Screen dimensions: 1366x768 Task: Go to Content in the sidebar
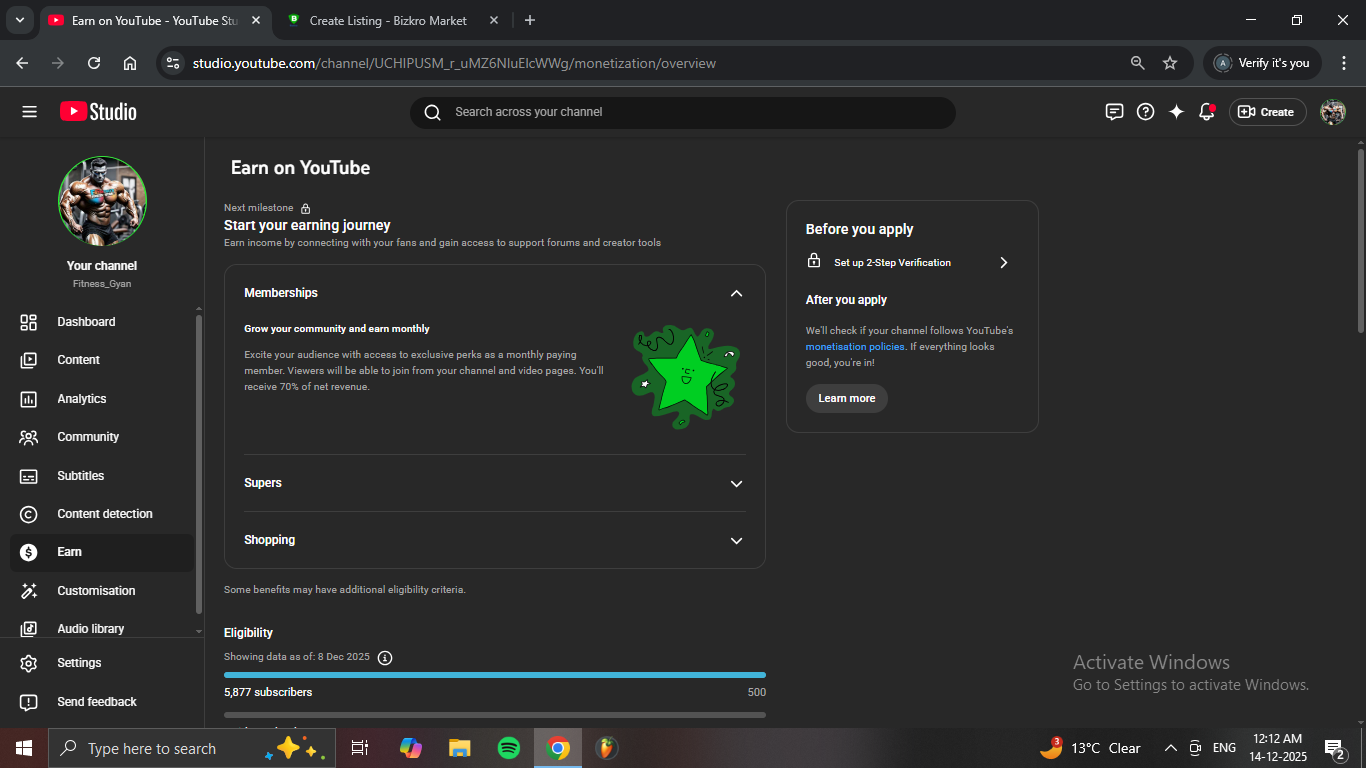coord(79,360)
